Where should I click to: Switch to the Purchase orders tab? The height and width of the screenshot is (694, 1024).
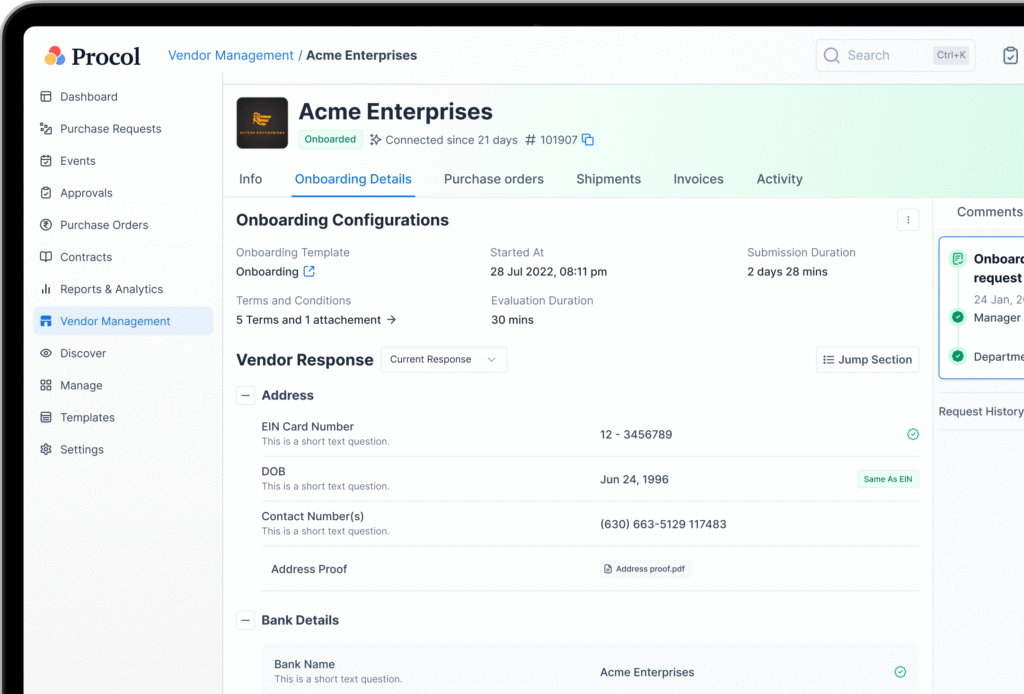coord(493,179)
